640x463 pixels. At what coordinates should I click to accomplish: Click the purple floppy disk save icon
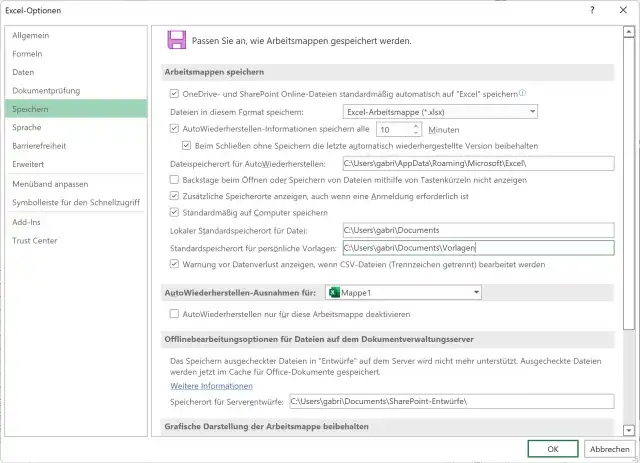(177, 40)
